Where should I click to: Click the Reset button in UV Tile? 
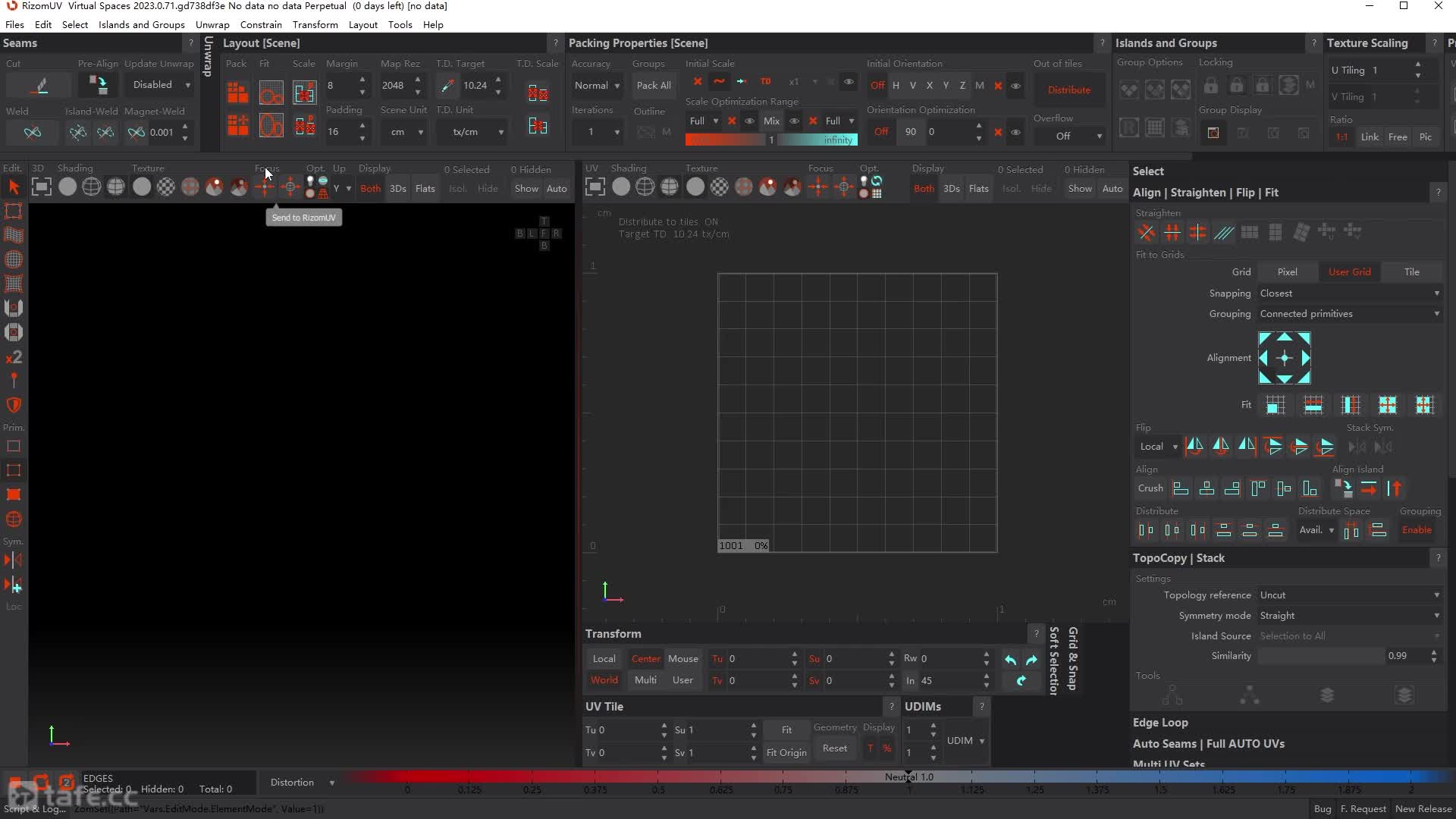[x=835, y=748]
